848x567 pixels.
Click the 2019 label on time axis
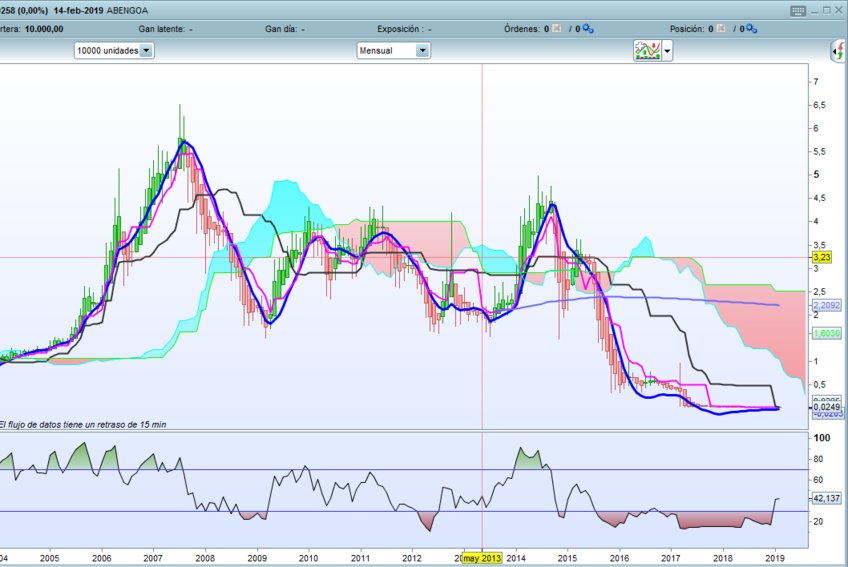point(775,558)
